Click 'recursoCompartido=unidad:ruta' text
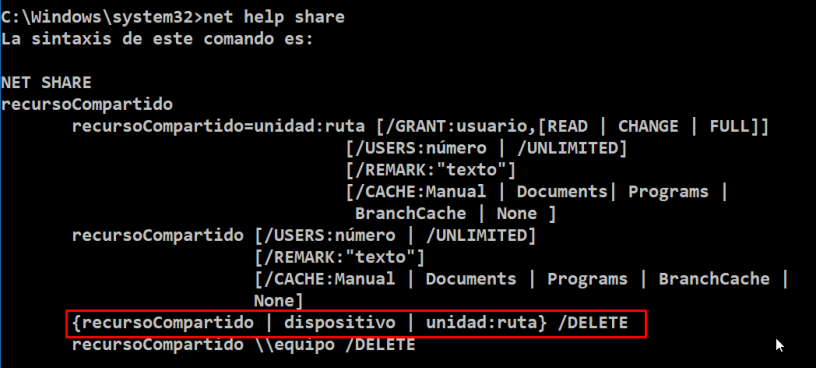Image resolution: width=816 pixels, height=368 pixels. tap(218, 126)
